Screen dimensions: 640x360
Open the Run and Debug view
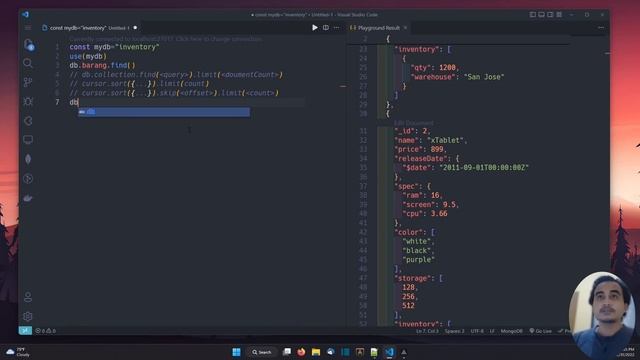[x=28, y=101]
